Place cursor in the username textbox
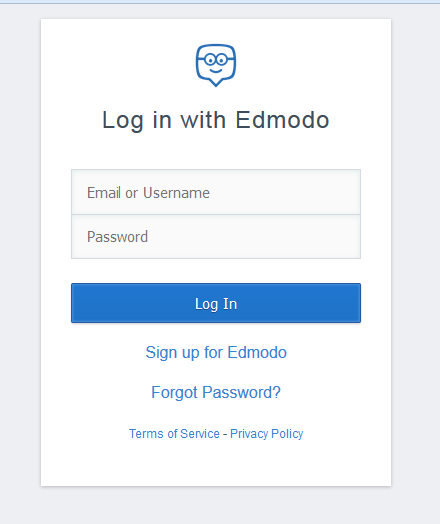440x524 pixels. click(216, 192)
